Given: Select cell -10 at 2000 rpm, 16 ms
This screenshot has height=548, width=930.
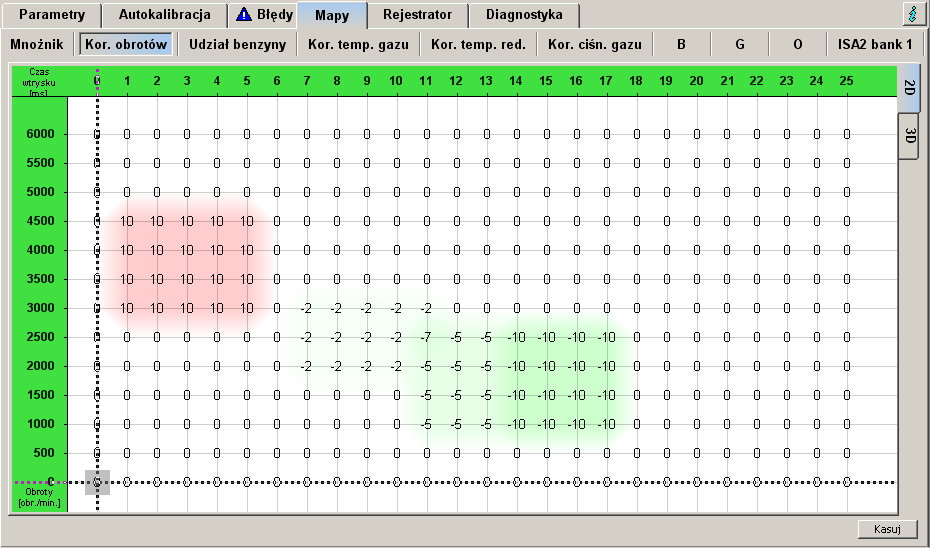Looking at the screenshot, I should (577, 367).
